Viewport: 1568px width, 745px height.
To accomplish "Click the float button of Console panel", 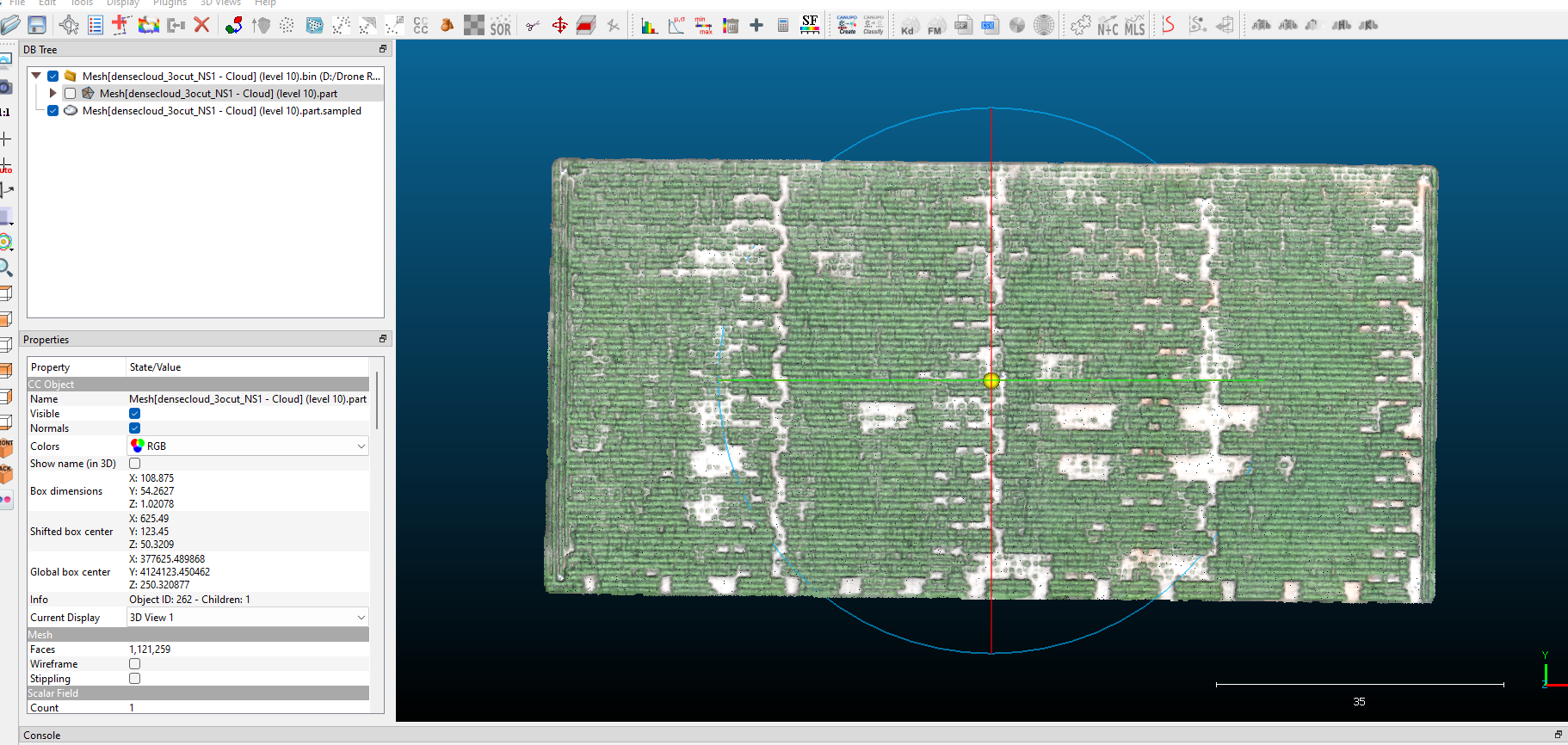I will tap(1559, 735).
